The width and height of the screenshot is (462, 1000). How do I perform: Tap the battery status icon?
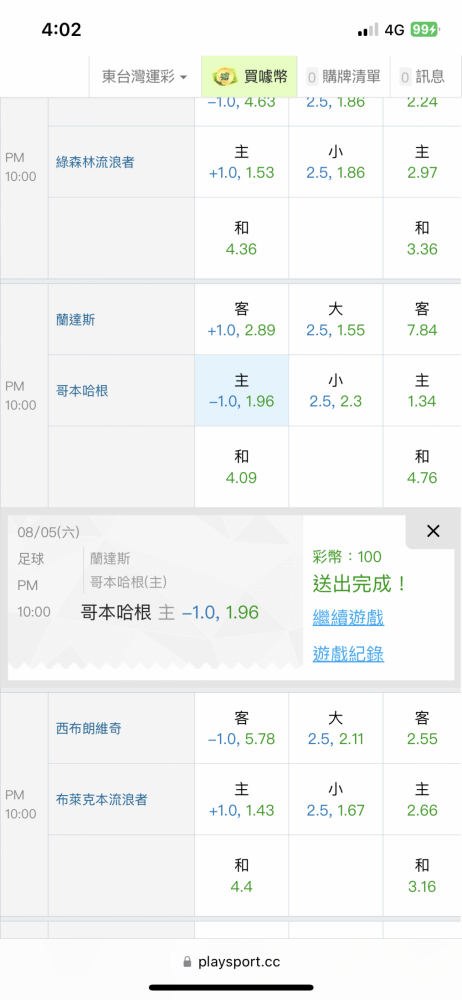click(x=424, y=29)
